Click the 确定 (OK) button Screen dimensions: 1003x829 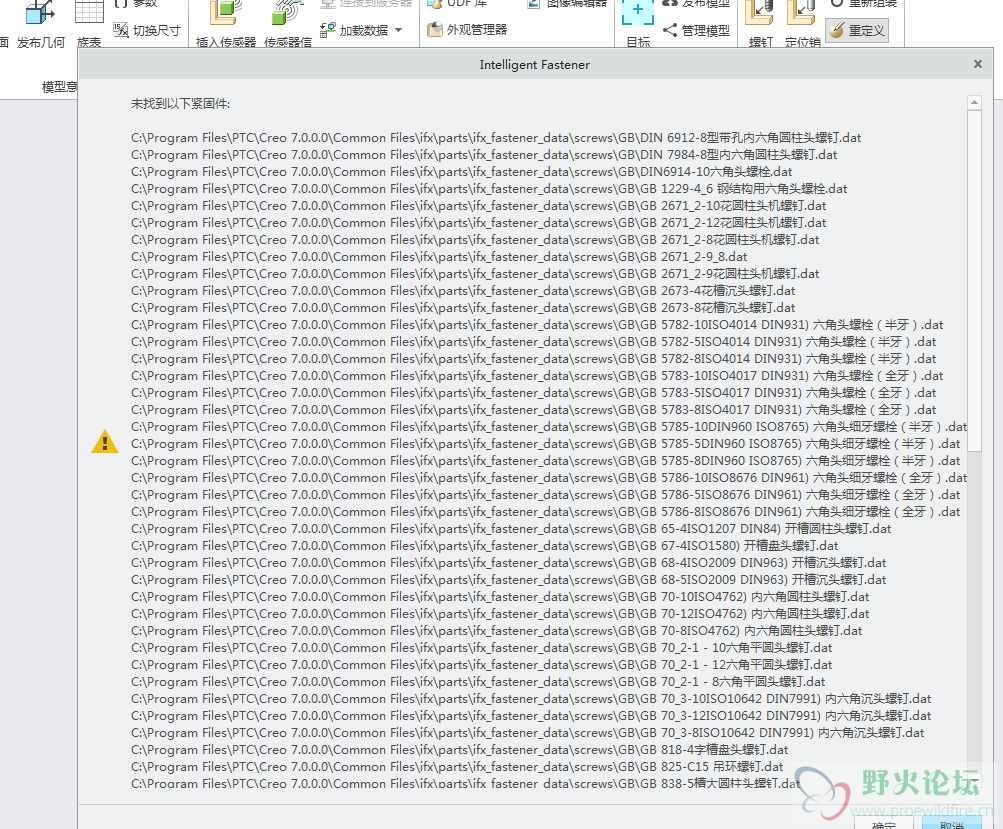[x=883, y=825]
